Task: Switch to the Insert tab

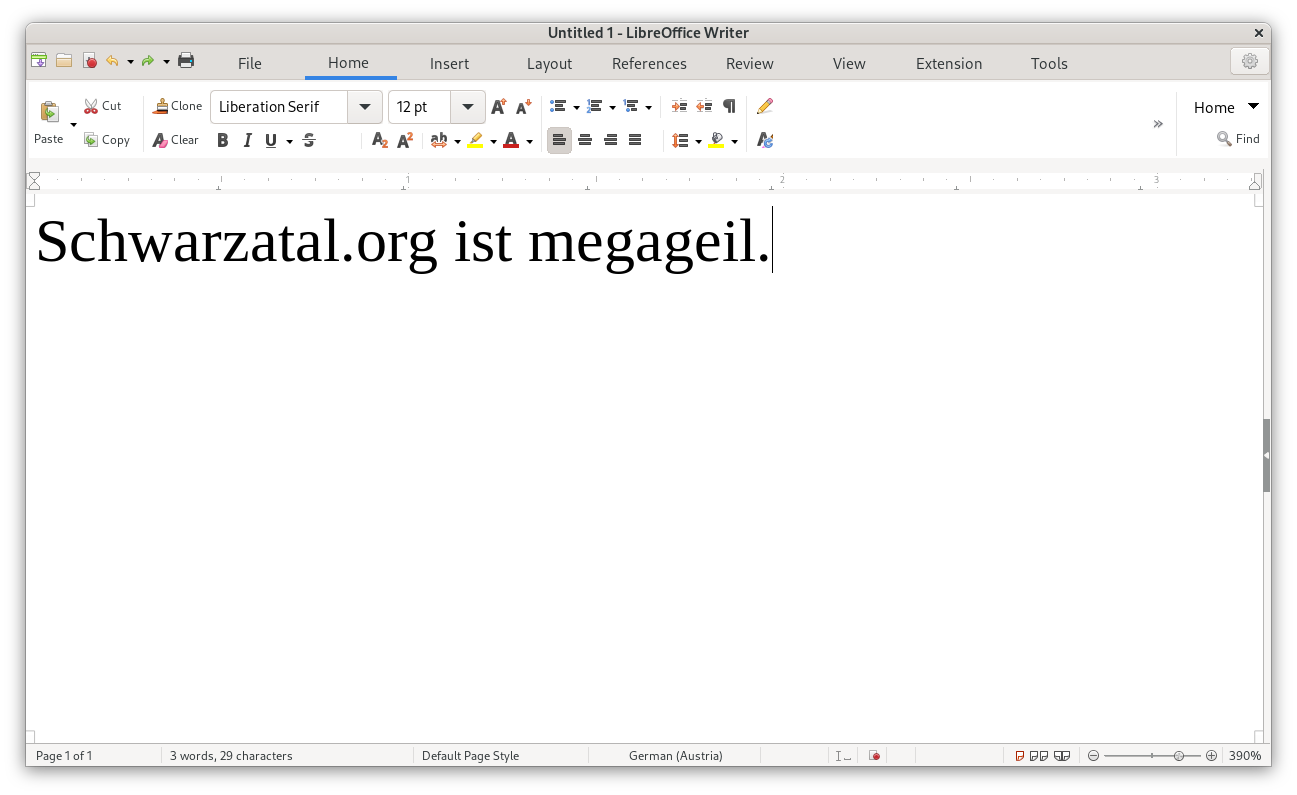Action: tap(449, 63)
